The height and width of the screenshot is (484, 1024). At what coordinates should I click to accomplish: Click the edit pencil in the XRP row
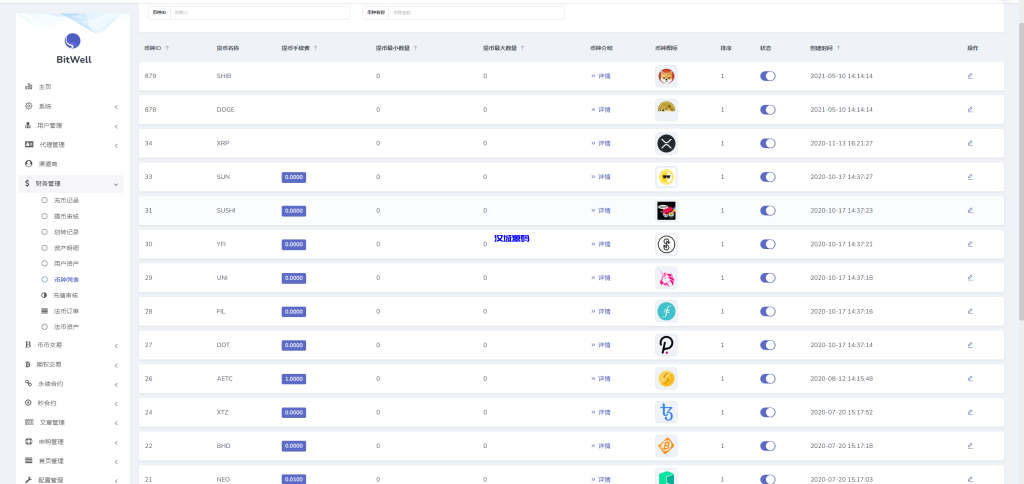[x=969, y=143]
